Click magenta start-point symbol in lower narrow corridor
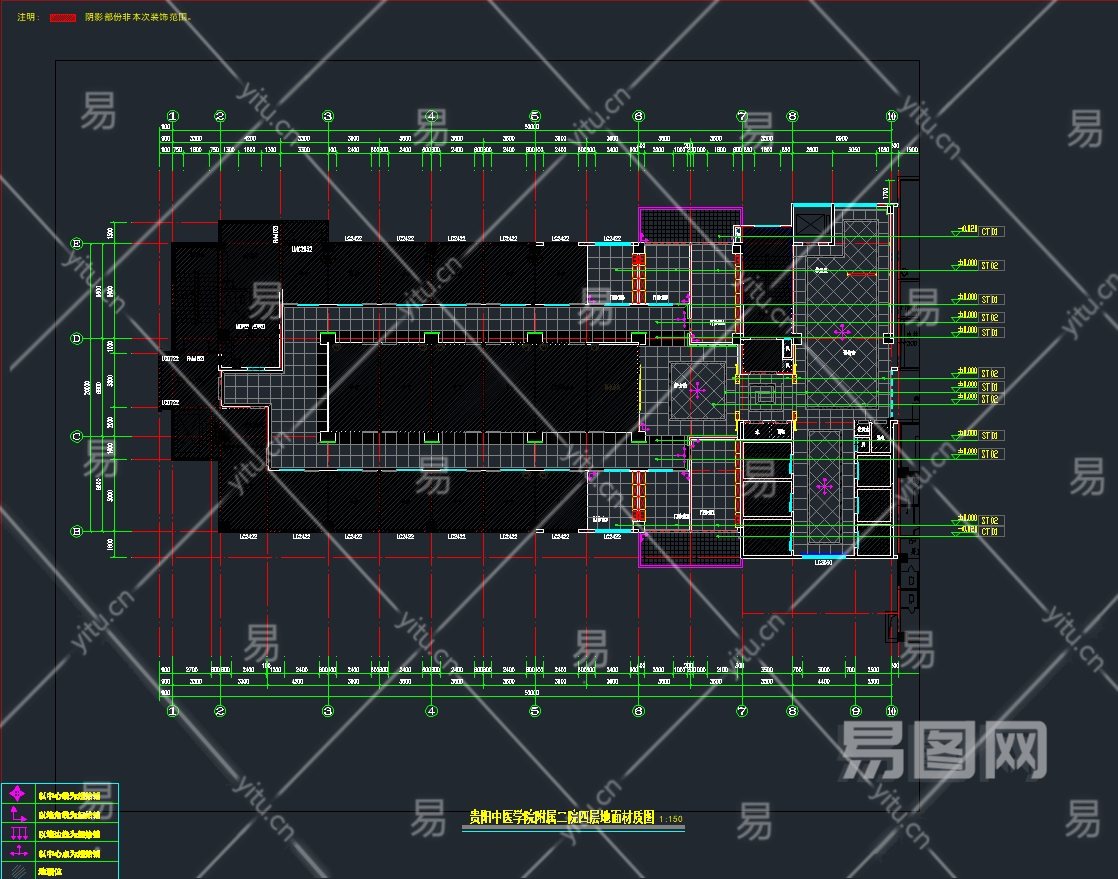This screenshot has height=879, width=1118. (824, 486)
